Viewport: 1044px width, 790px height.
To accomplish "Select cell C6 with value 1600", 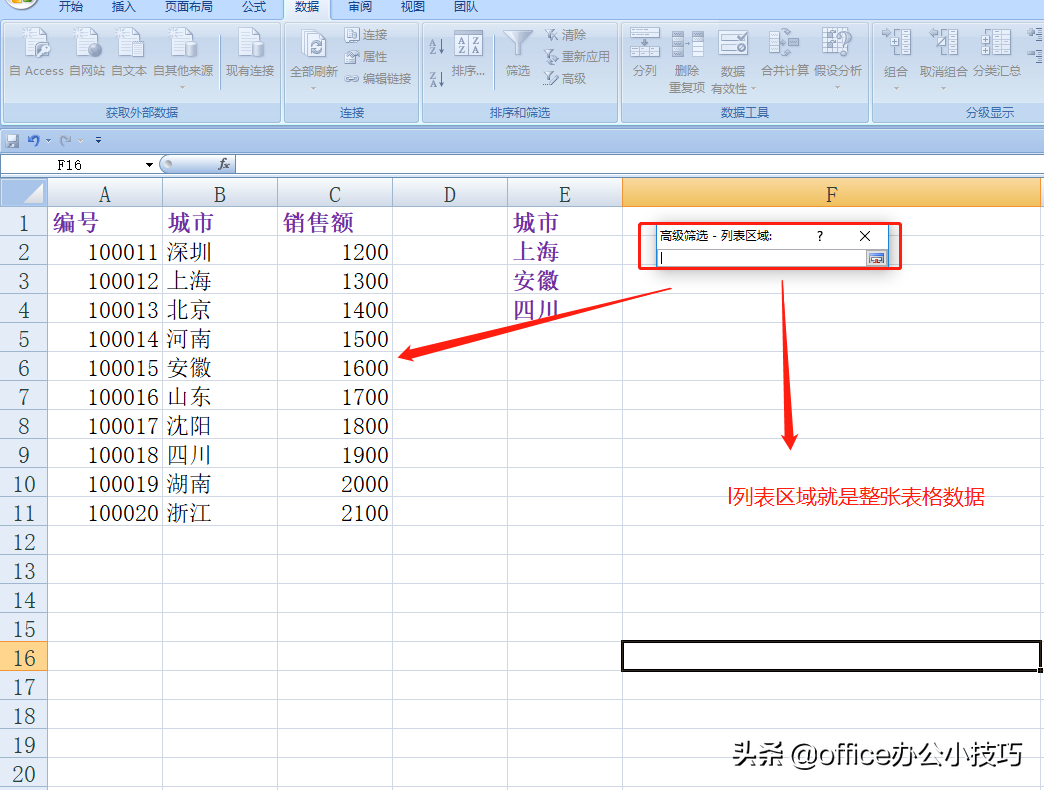I will (335, 368).
